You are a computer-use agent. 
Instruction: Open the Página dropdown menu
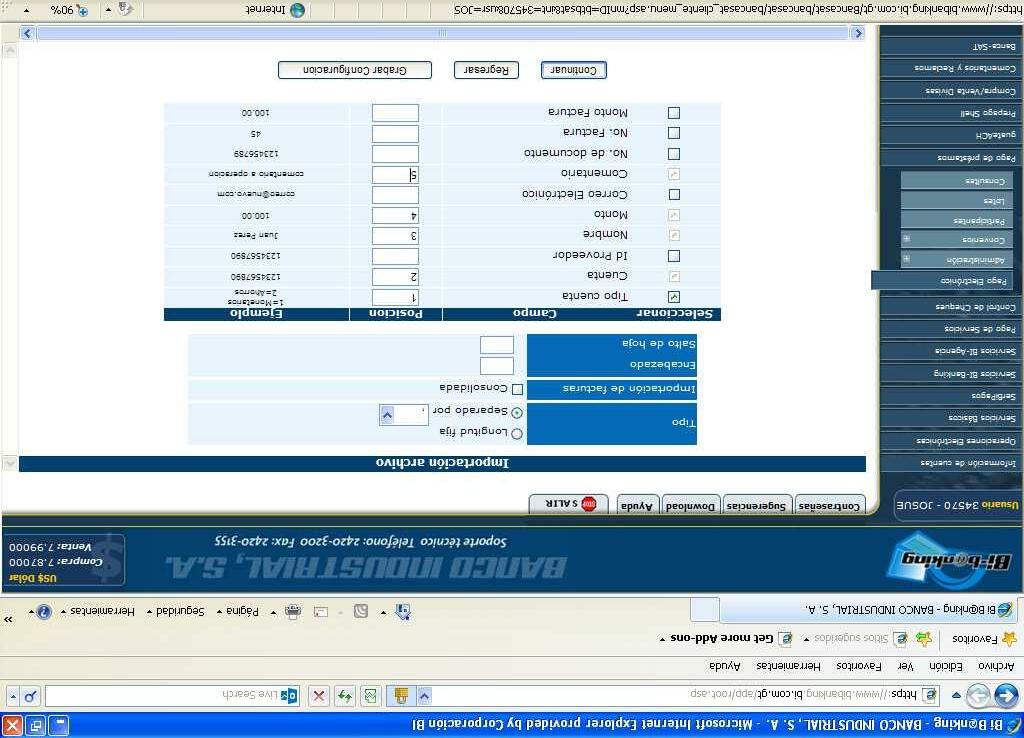[x=238, y=611]
